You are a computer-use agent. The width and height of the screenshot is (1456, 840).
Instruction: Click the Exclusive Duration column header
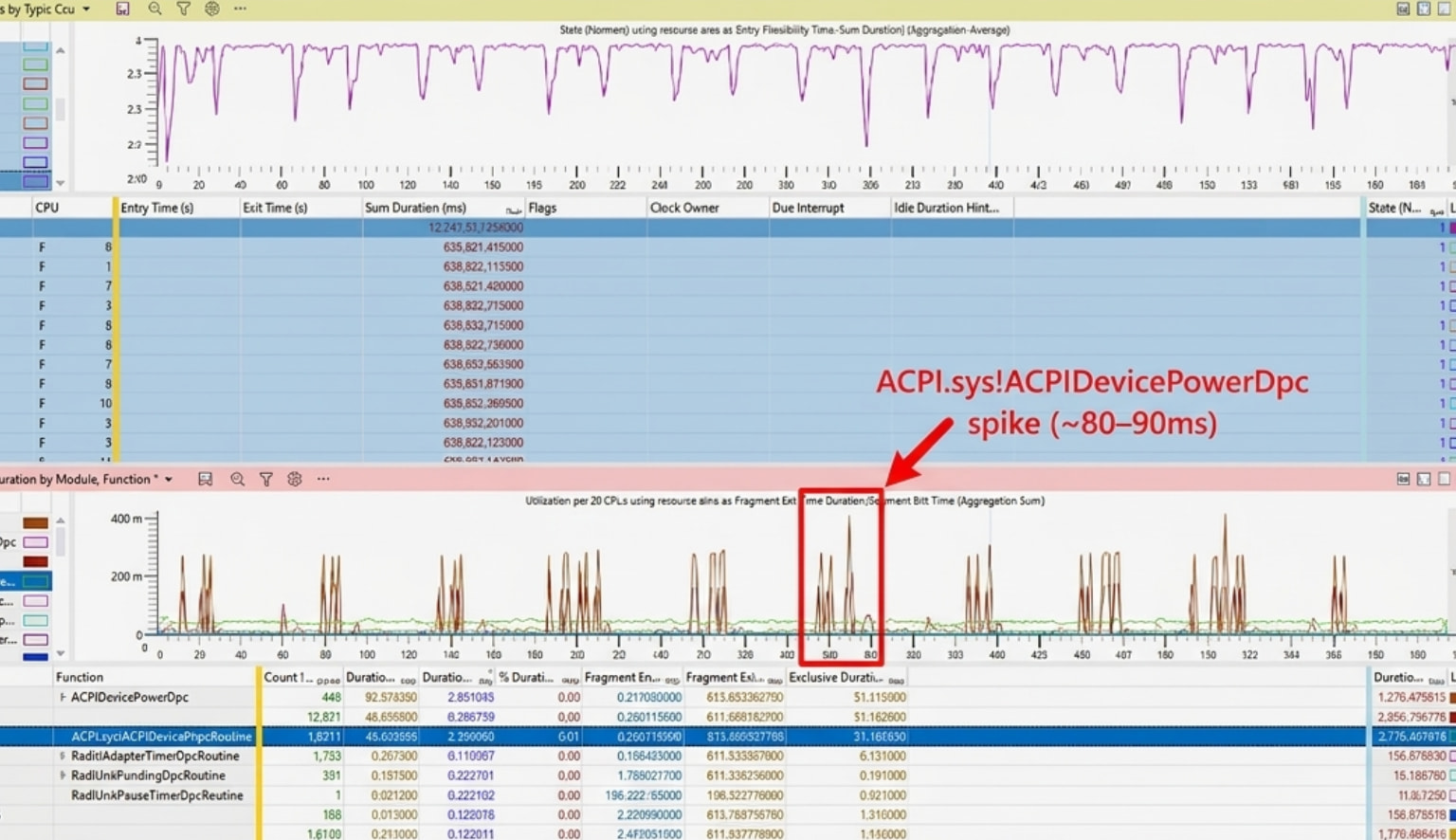pyautogui.click(x=835, y=678)
